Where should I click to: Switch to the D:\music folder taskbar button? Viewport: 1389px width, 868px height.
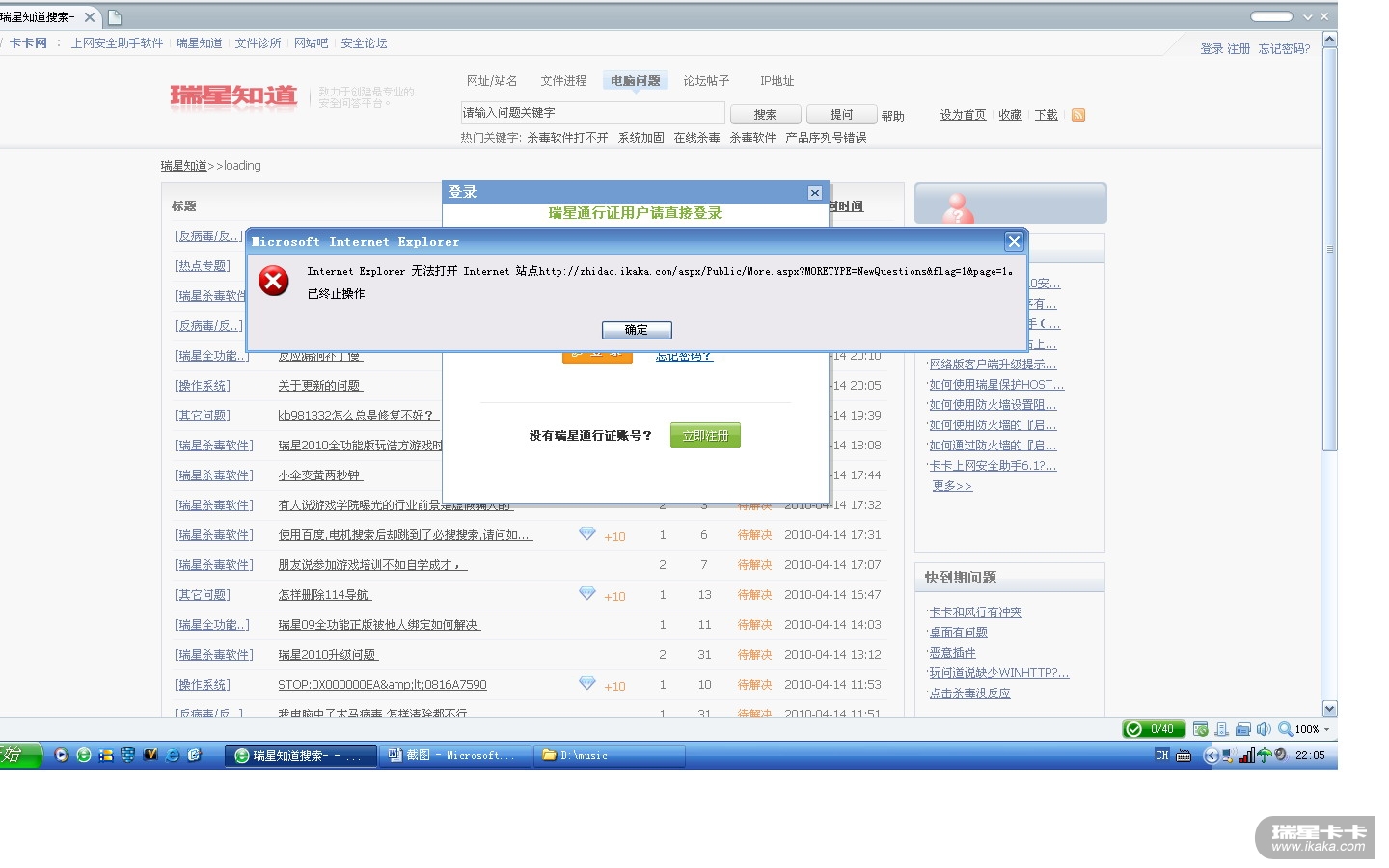tap(611, 755)
